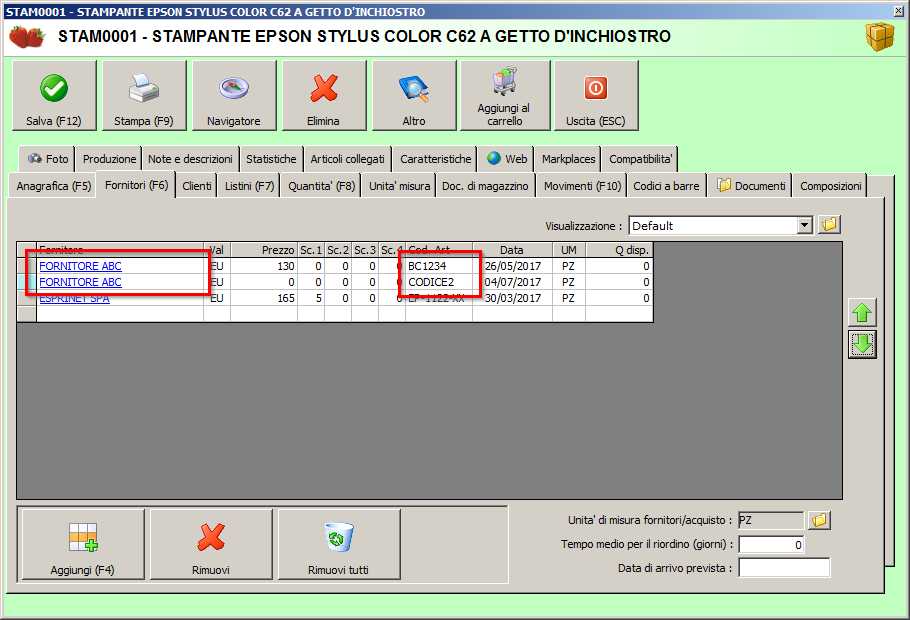The image size is (910, 620).
Task: Select the CODICE2 article code cell
Action: tap(439, 282)
